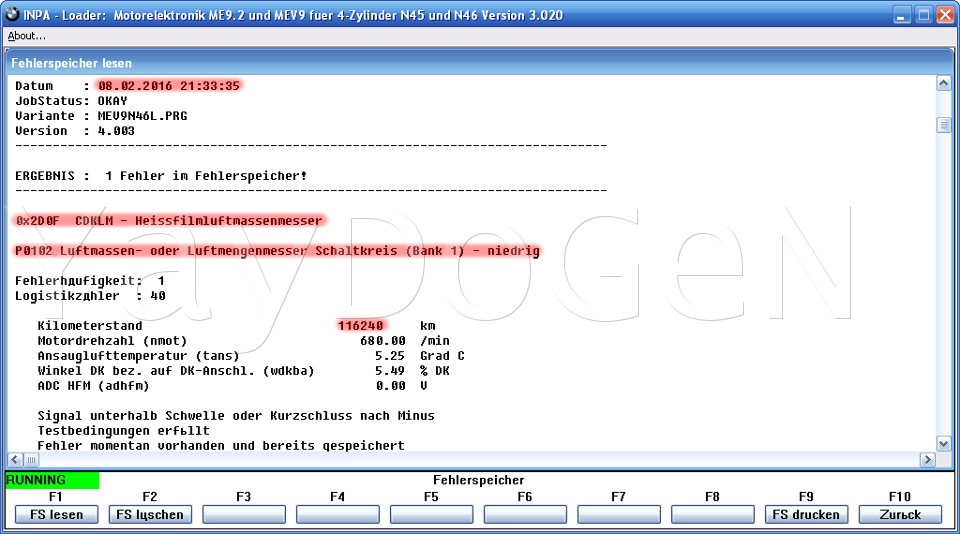Close the INPA Loader window
The width and height of the screenshot is (960, 534).
(946, 15)
